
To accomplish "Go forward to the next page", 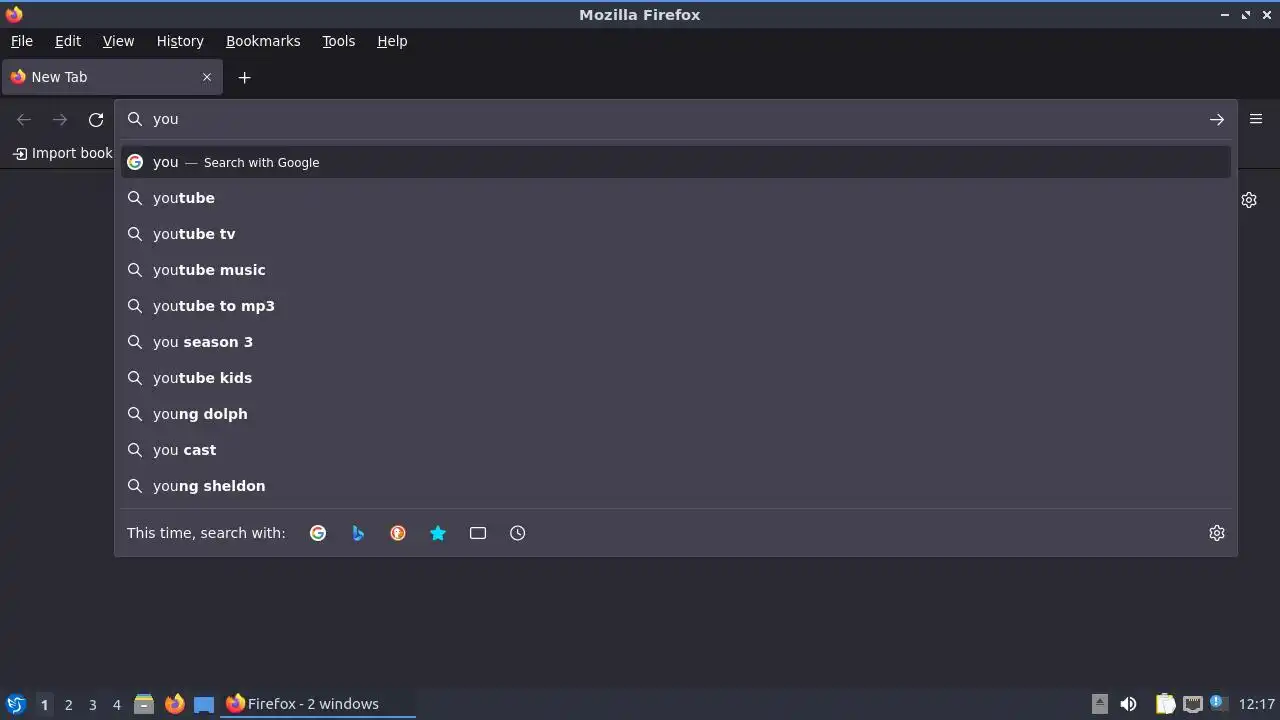I will pyautogui.click(x=60, y=119).
